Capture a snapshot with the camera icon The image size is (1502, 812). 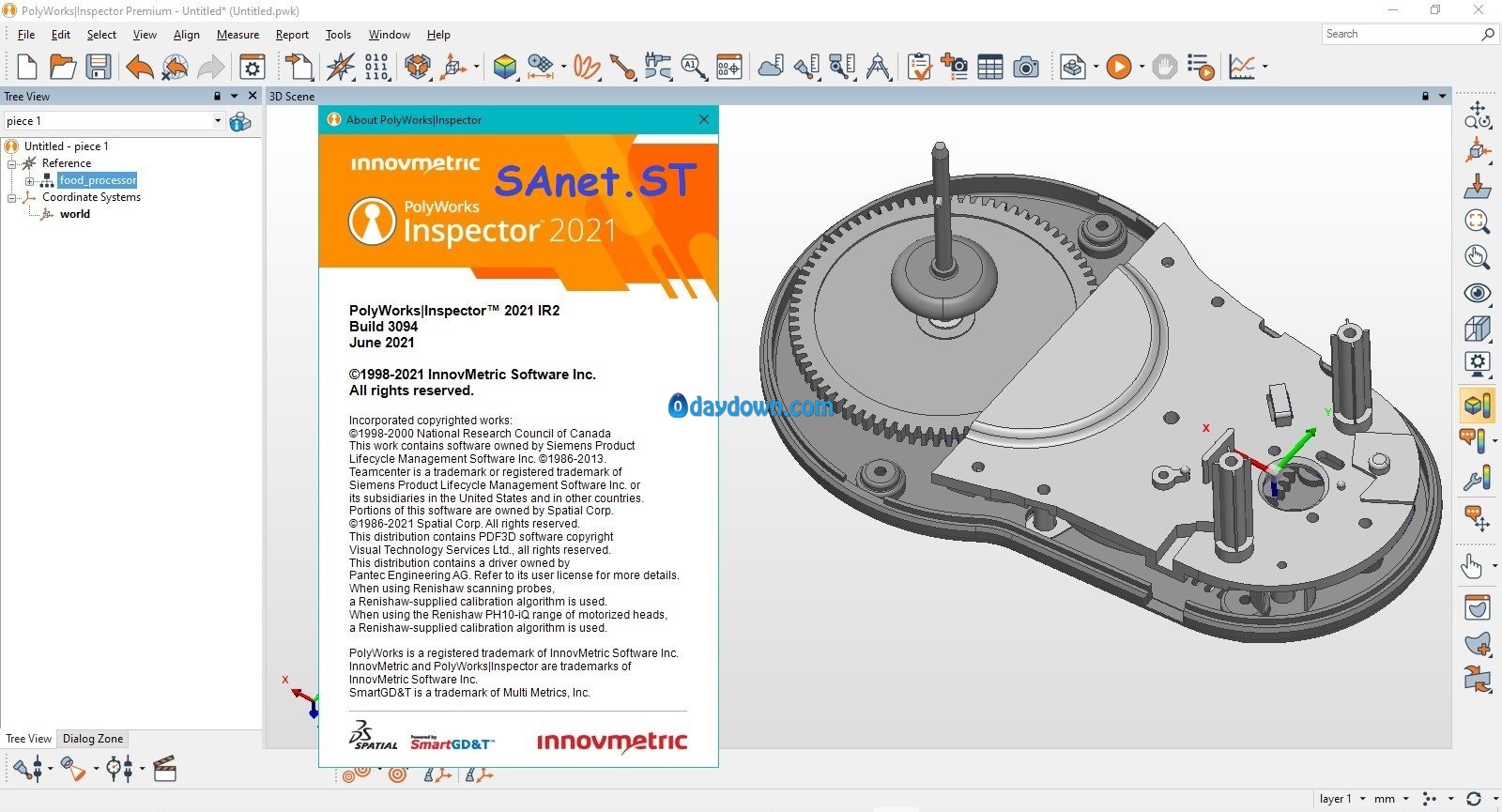(x=1026, y=67)
